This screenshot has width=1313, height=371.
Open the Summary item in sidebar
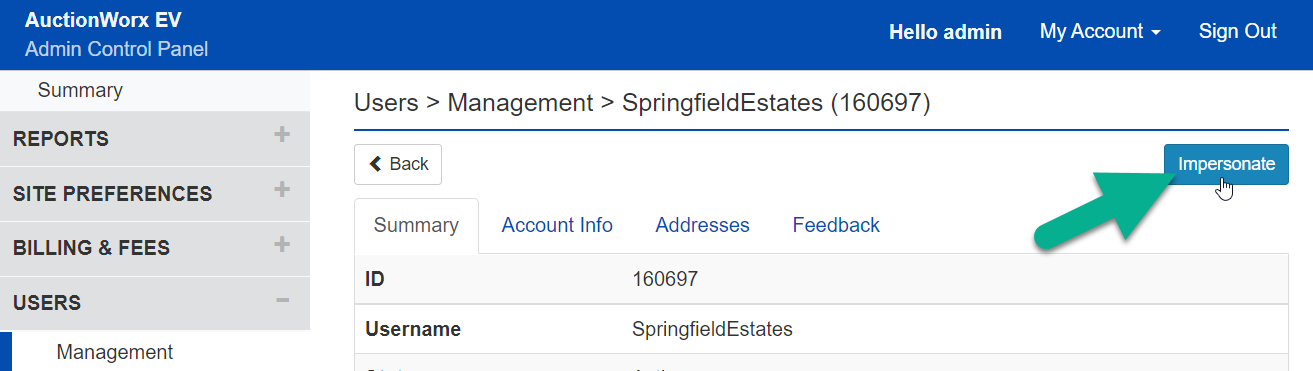coord(80,90)
